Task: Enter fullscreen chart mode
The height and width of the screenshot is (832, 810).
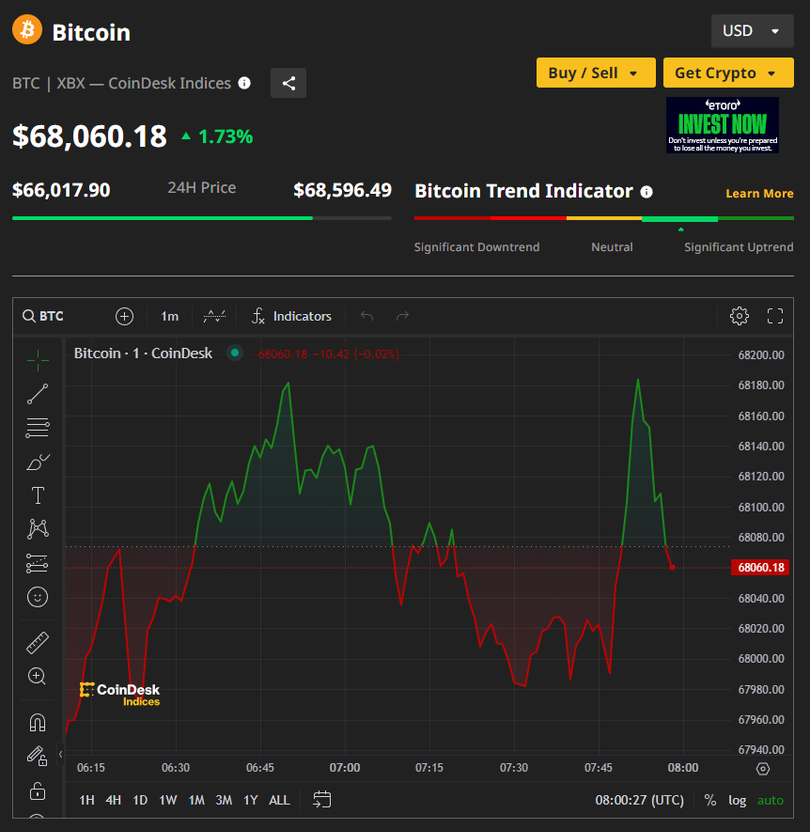Action: [x=775, y=316]
